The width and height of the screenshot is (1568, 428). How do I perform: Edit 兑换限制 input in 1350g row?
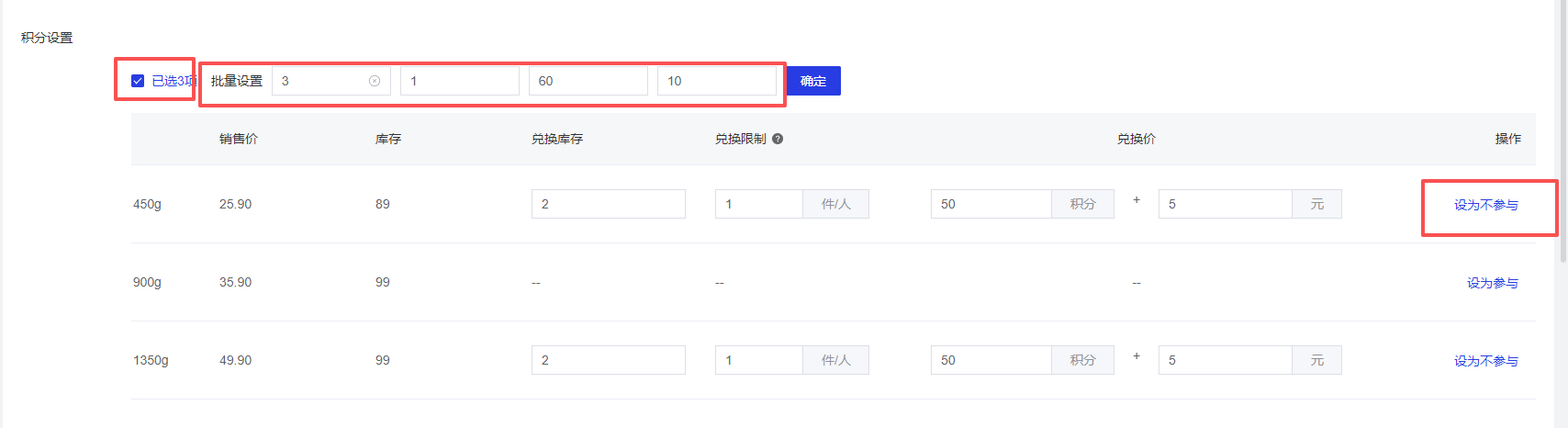click(758, 360)
